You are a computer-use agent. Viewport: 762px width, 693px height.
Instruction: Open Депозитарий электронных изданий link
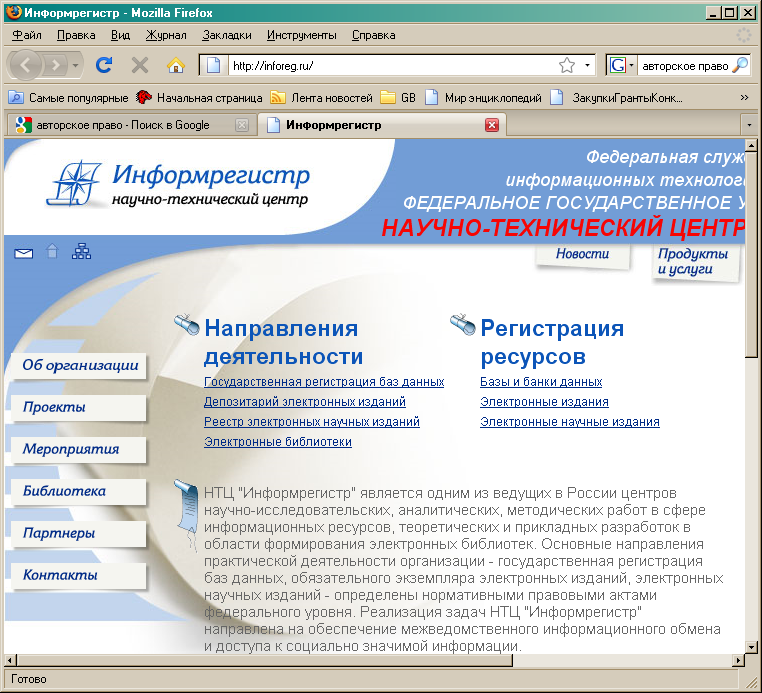click(x=305, y=402)
